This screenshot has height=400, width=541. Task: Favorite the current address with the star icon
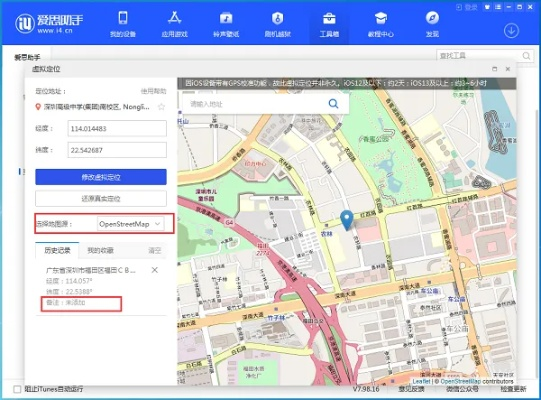[161, 107]
